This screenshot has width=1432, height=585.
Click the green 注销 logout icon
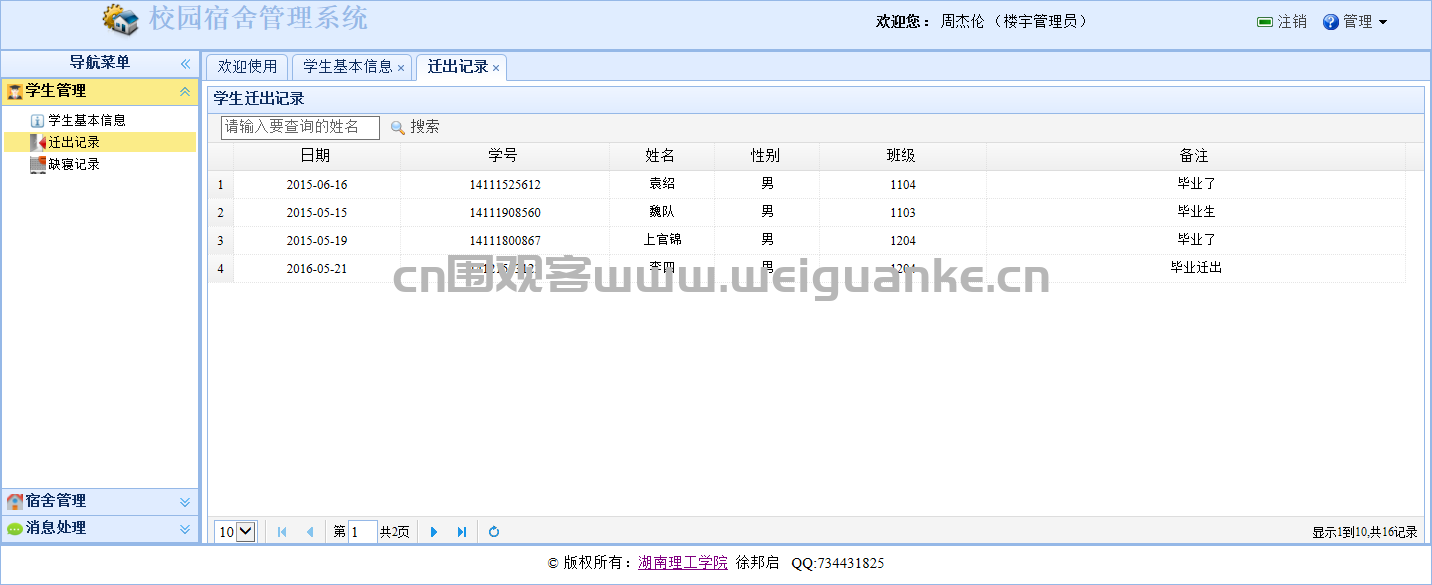(x=1265, y=22)
